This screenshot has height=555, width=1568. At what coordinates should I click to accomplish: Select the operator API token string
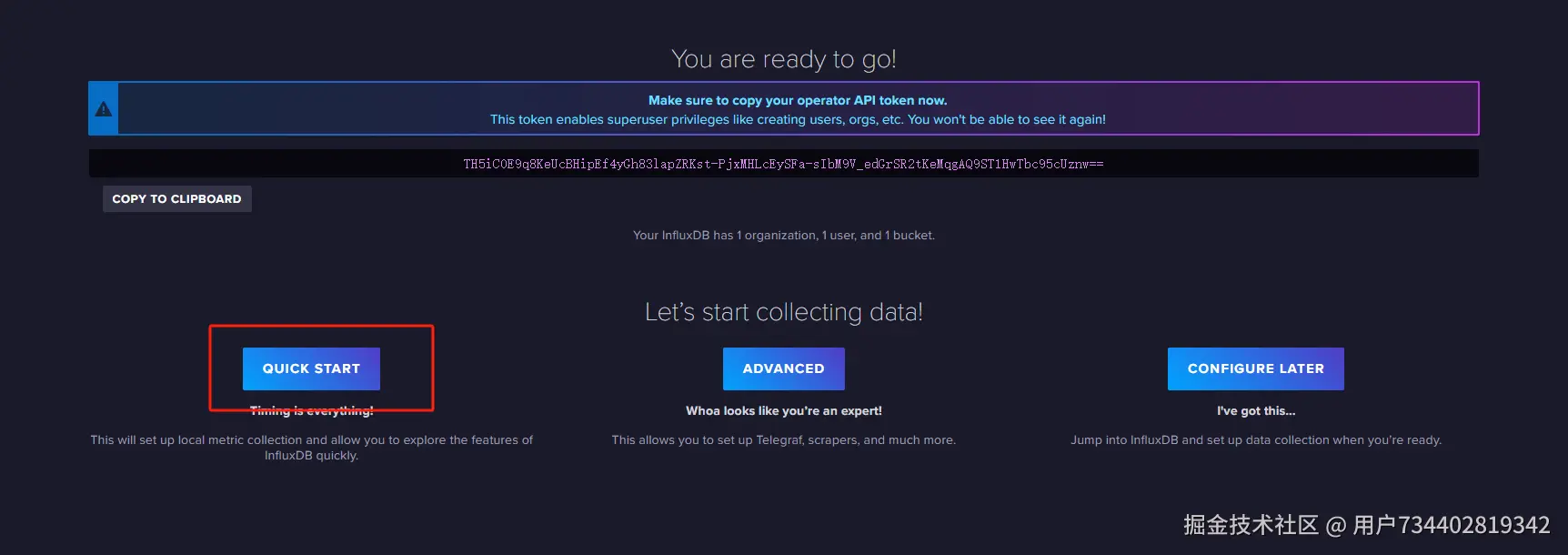[x=783, y=164]
